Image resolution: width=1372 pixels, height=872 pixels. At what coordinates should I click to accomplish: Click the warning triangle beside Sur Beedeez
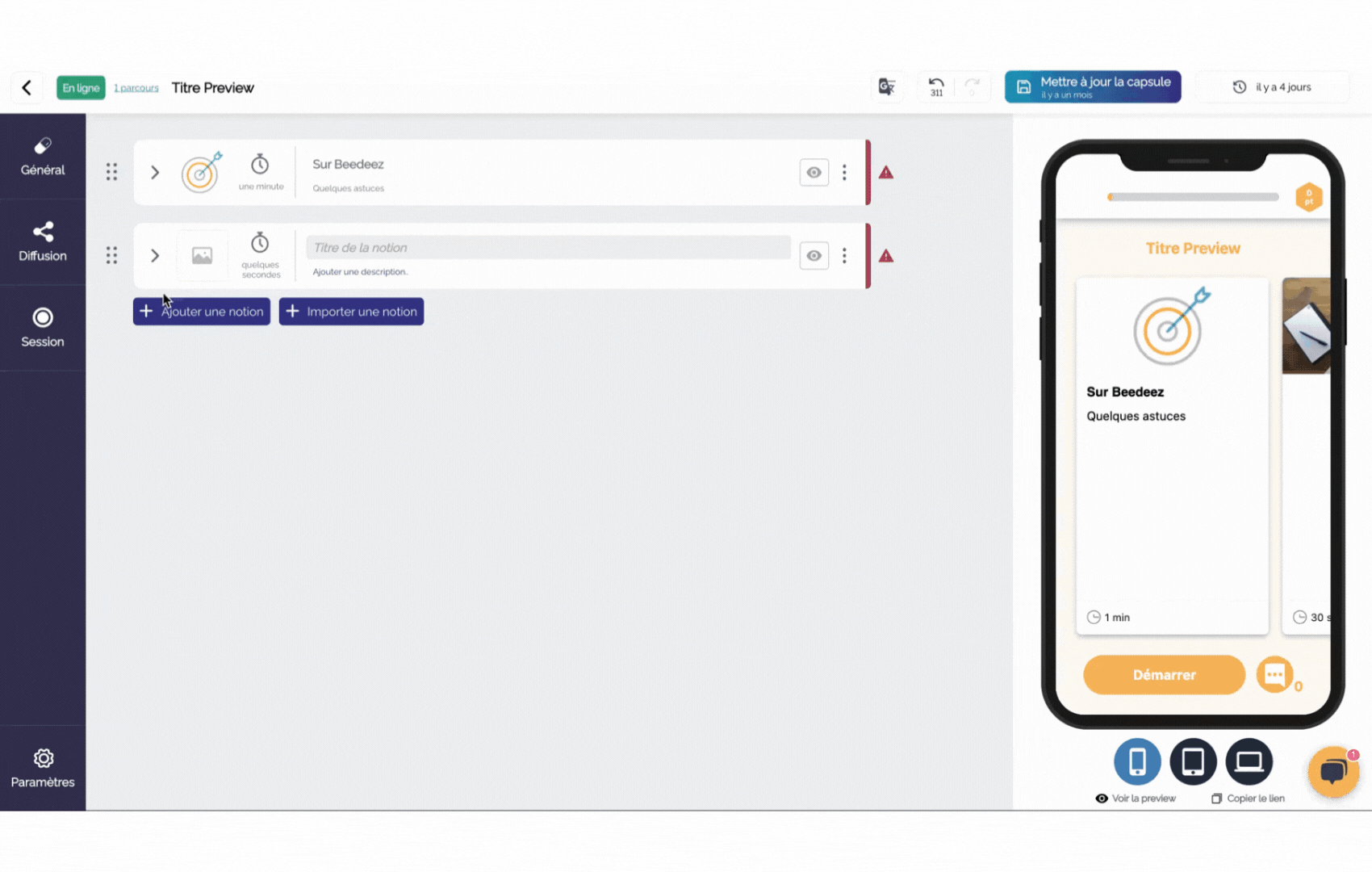(x=886, y=173)
